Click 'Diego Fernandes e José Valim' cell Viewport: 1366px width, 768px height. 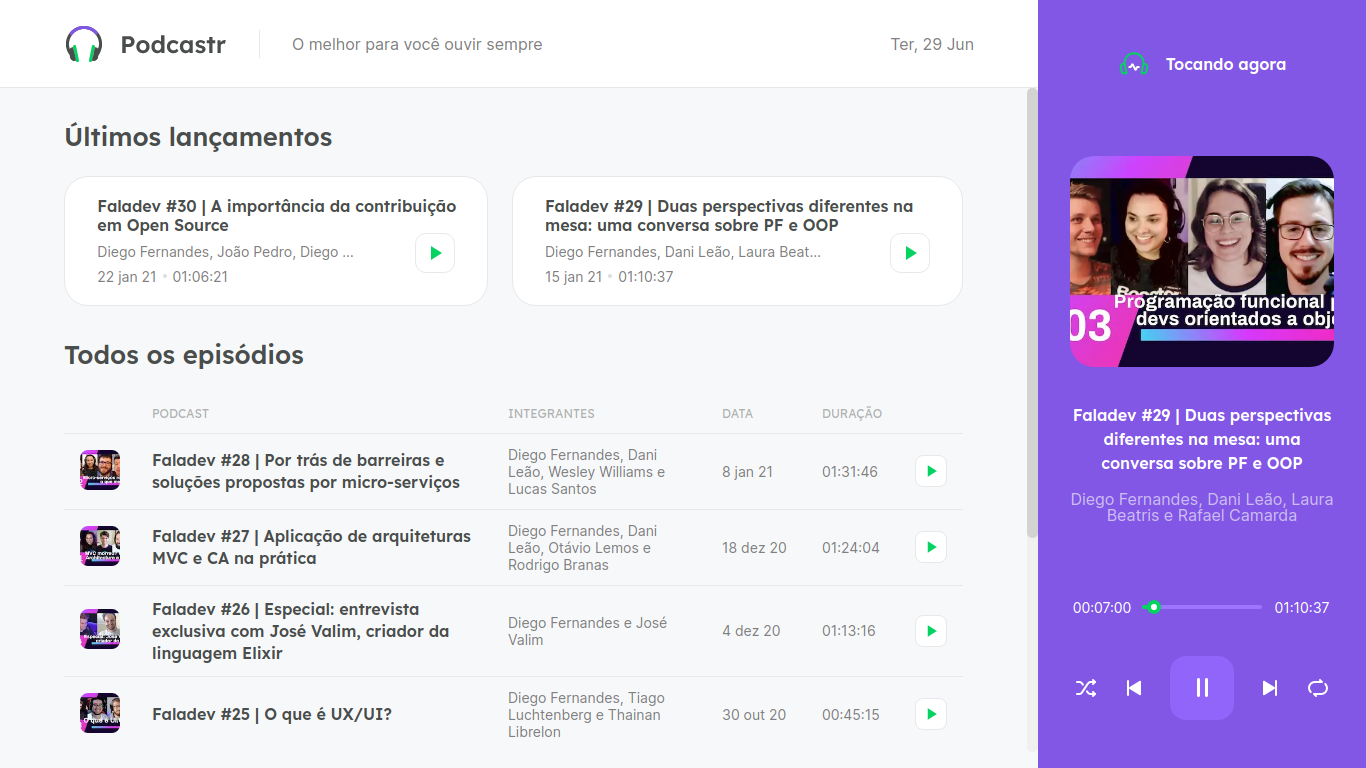coord(588,631)
